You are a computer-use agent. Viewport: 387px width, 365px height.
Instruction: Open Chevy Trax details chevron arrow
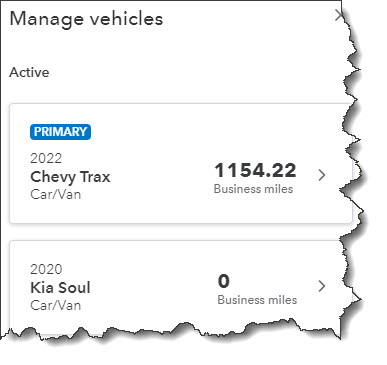coord(322,175)
